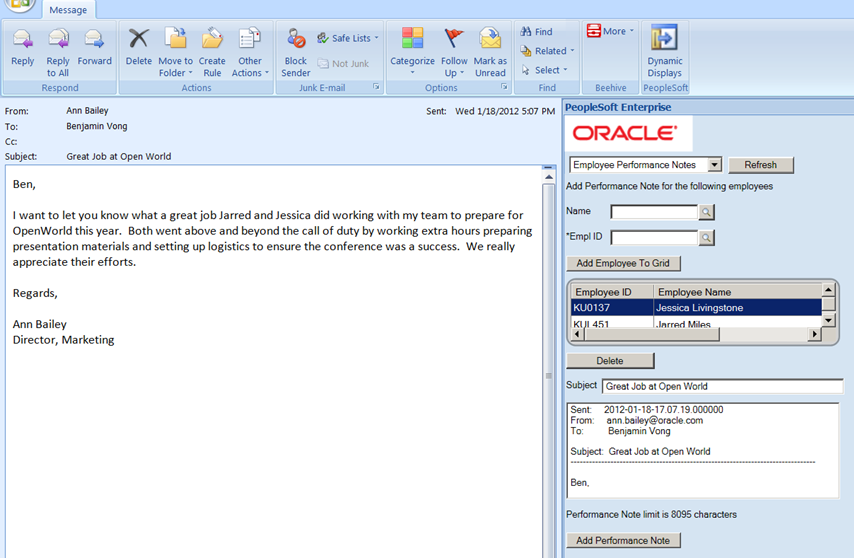Image resolution: width=854 pixels, height=559 pixels.
Task: Open the Related dropdown
Action: tap(547, 51)
